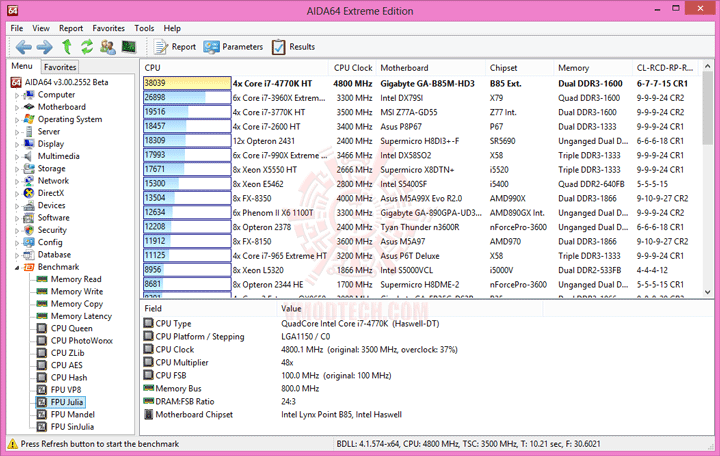Sort by the CPU Clock column header
Viewport: 720px width, 456px height.
352,68
